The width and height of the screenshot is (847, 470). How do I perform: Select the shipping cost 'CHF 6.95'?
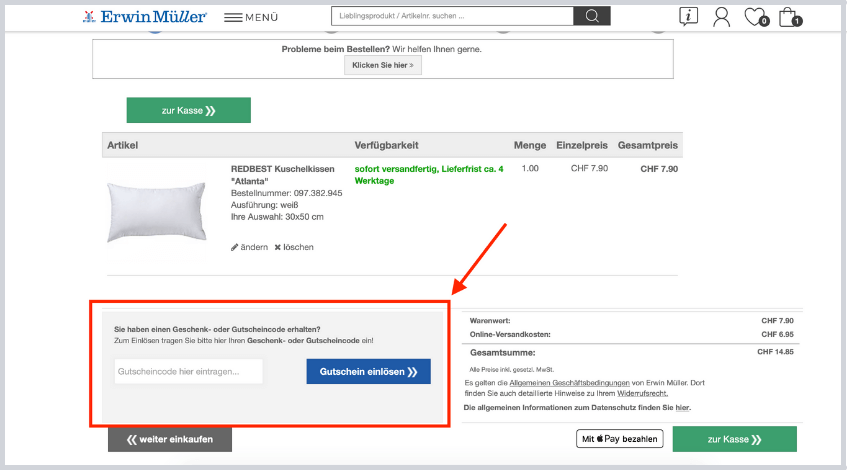click(777, 334)
